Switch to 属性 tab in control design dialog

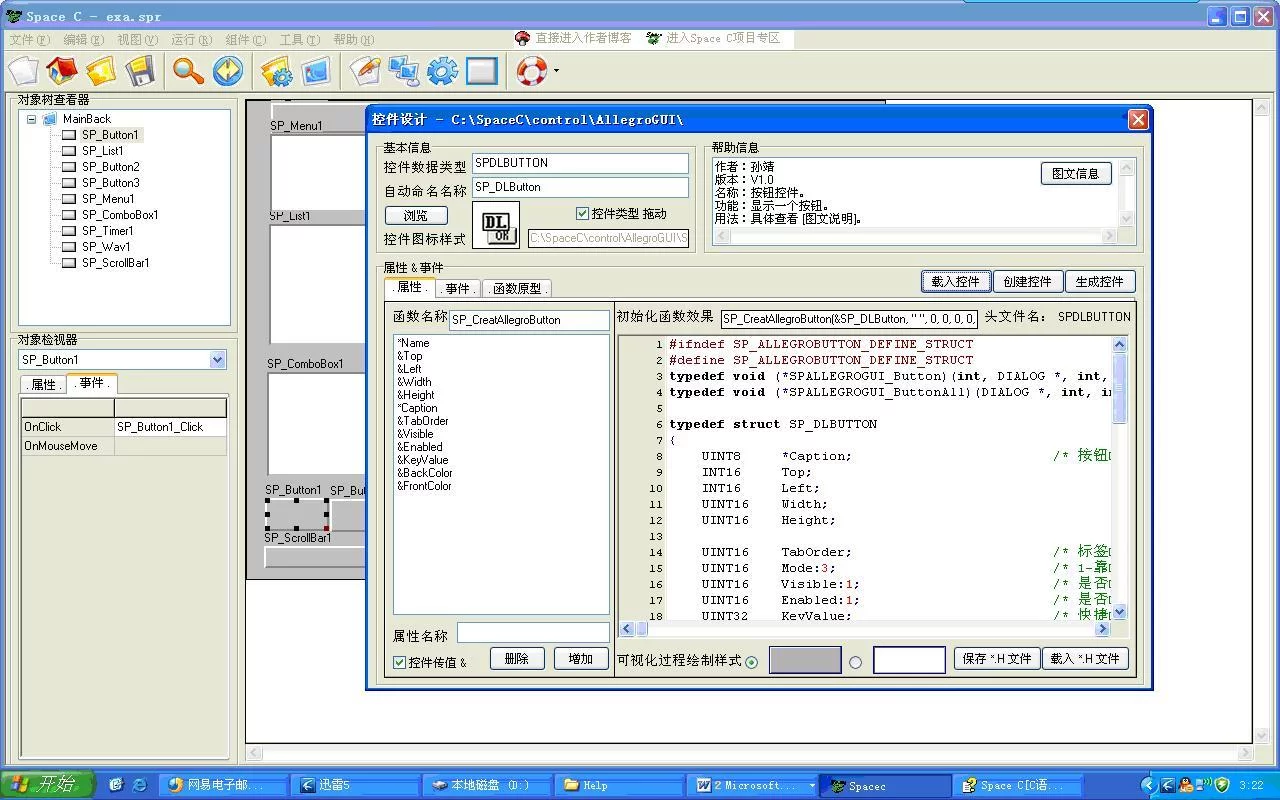click(410, 287)
